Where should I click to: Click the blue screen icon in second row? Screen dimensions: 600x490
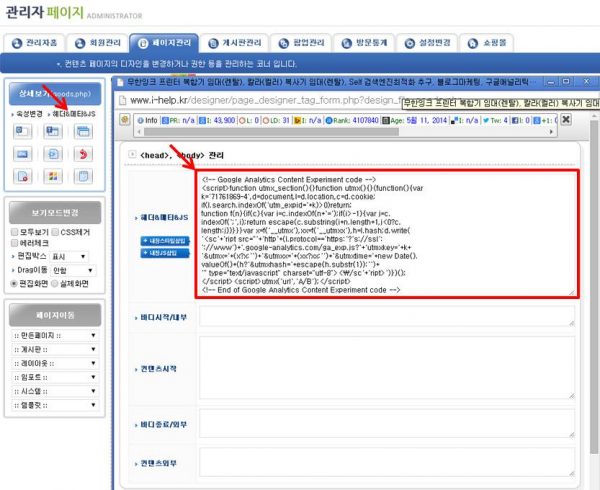(x=22, y=154)
